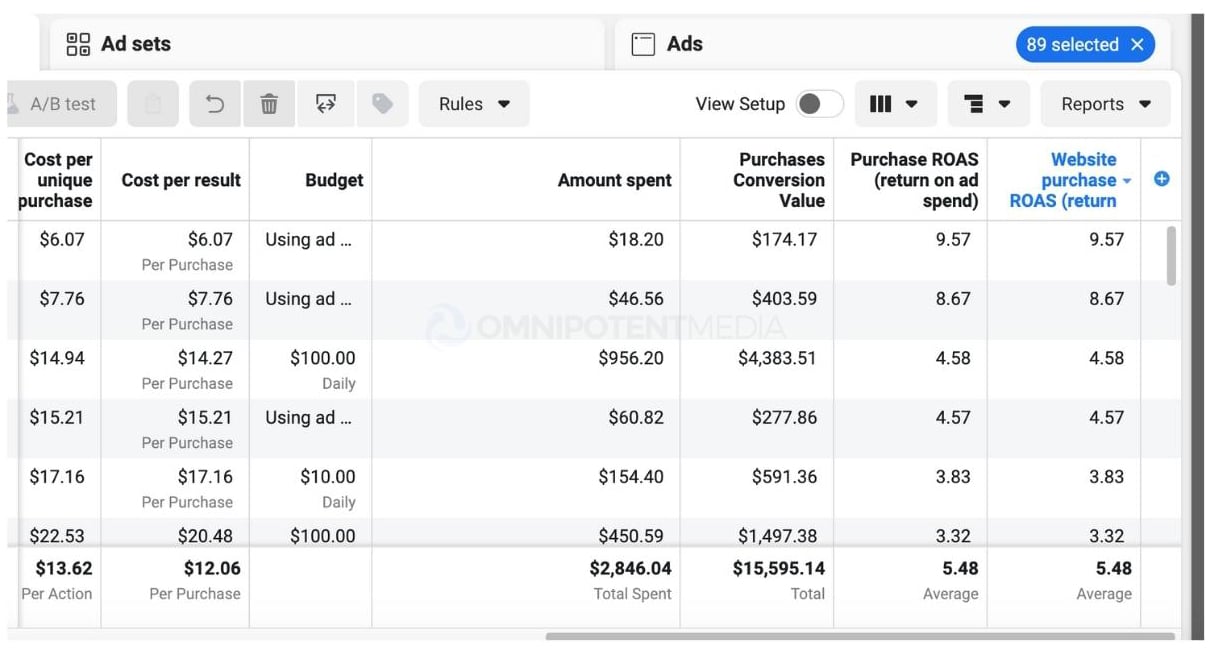Click the undo arrow icon
The width and height of the screenshot is (1218, 648).
(215, 104)
